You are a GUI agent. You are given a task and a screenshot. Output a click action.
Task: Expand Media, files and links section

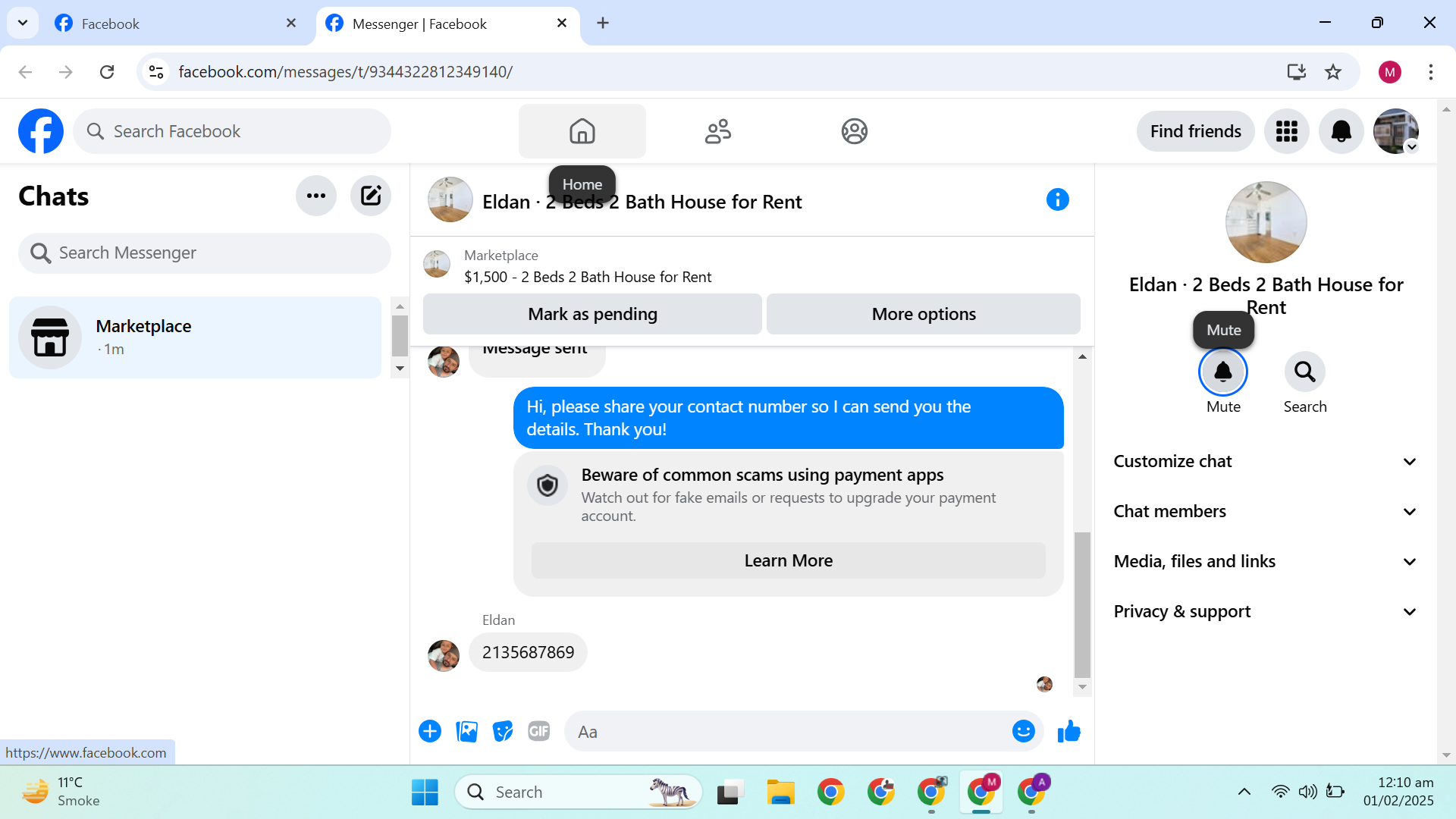1266,561
